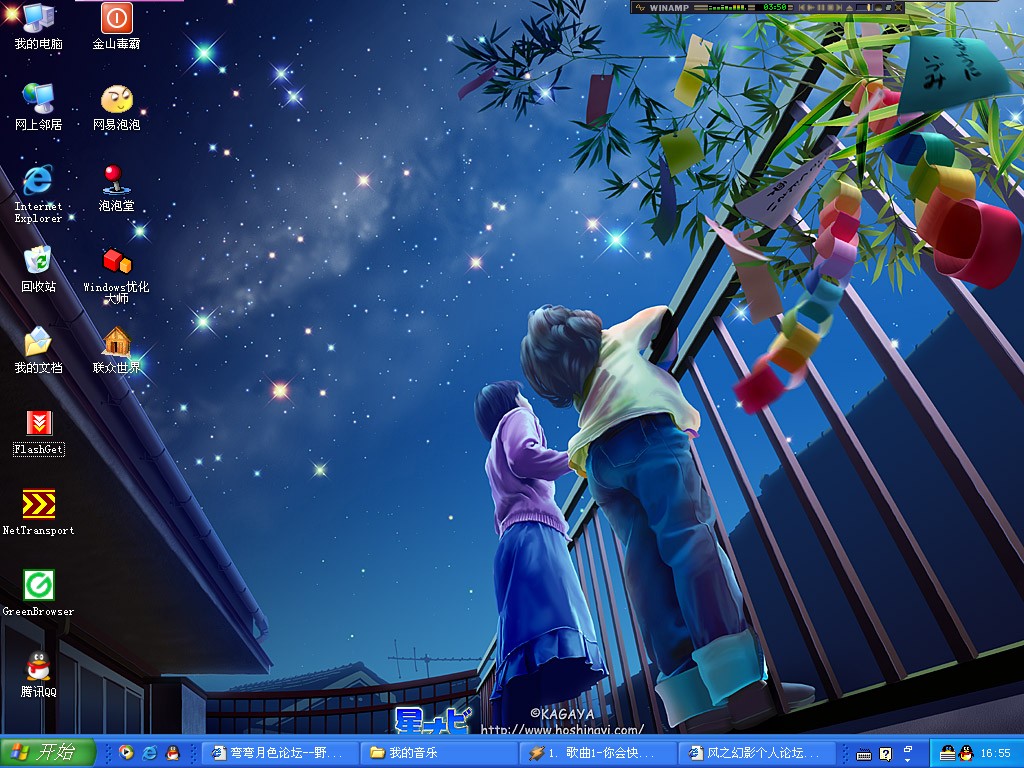Viewport: 1024px width, 768px height.
Task: Click the Winamp eject button
Action: 849,8
